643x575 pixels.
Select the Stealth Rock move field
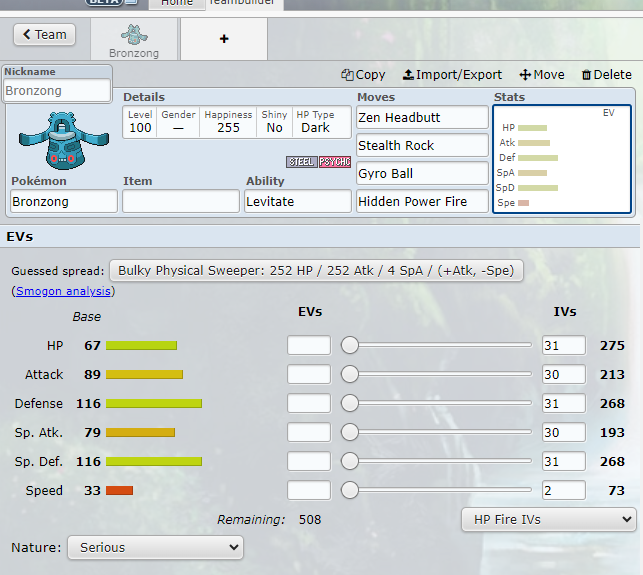click(422, 146)
